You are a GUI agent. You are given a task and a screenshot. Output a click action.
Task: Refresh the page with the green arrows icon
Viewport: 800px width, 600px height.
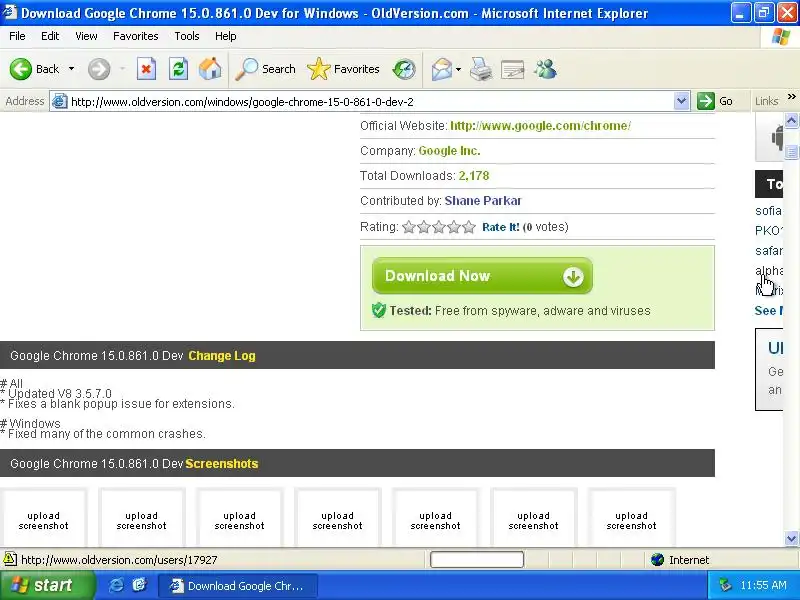(x=179, y=69)
